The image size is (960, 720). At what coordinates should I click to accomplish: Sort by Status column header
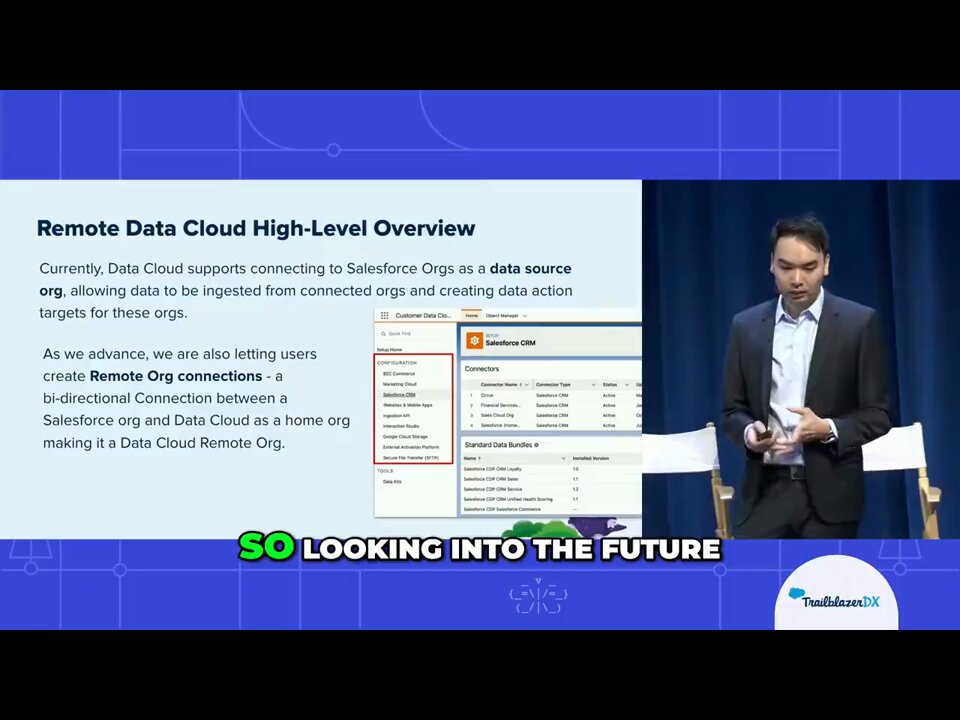click(x=610, y=384)
